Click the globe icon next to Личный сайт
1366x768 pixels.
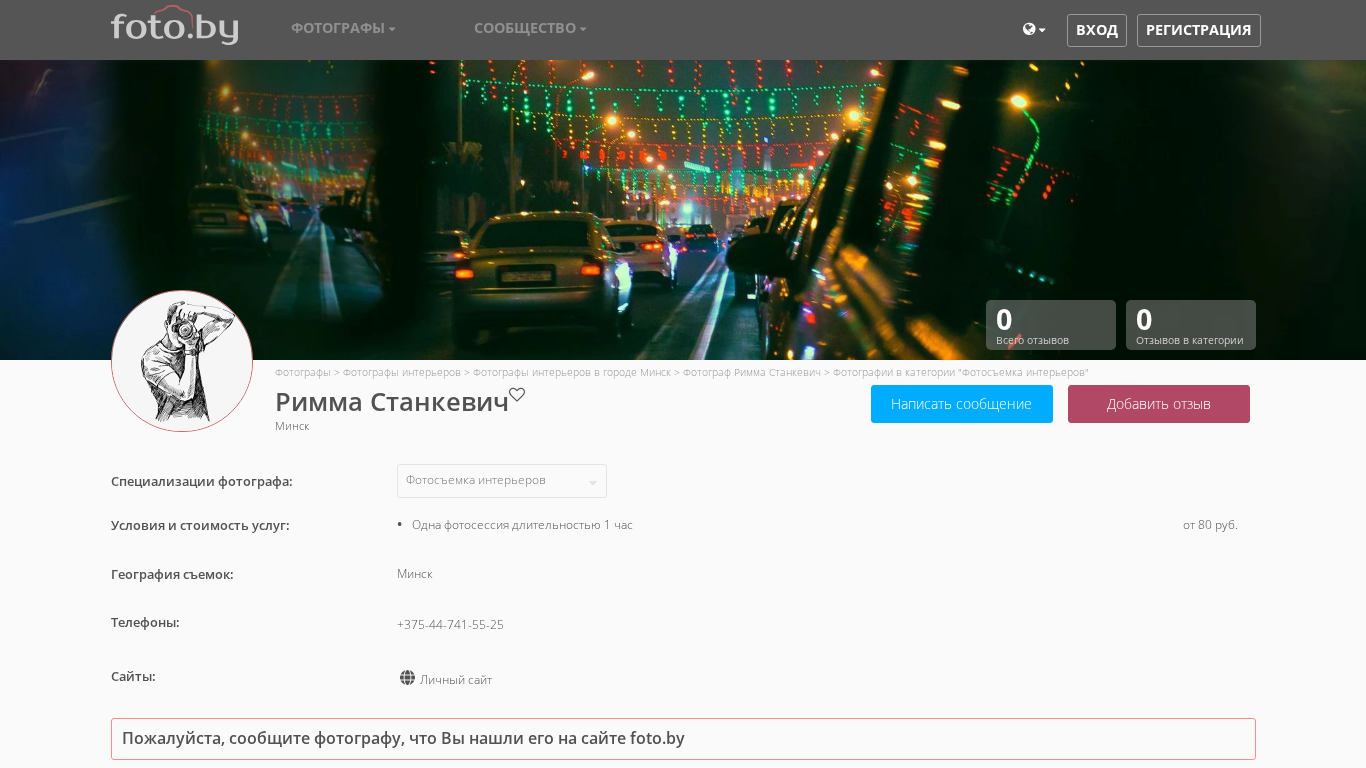coord(407,678)
